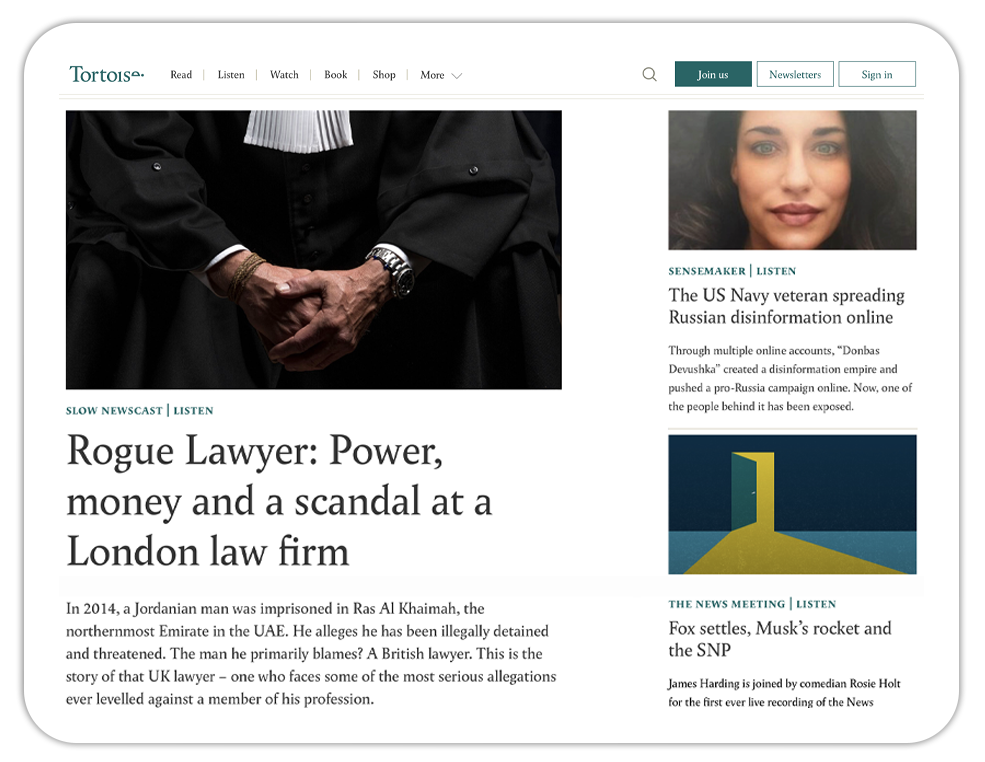Open the Read menu item
Image resolution: width=985 pixels, height=762 pixels.
click(x=181, y=75)
